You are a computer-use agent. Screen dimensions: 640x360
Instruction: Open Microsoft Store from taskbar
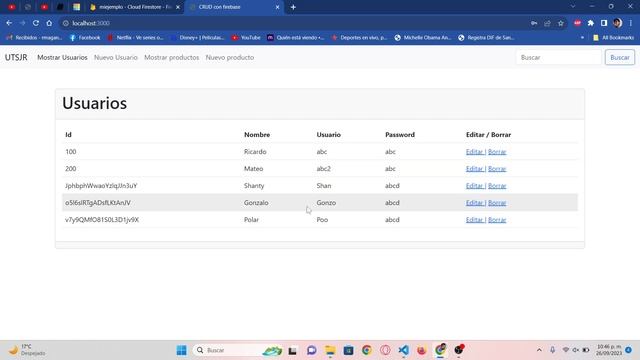pyautogui.click(x=348, y=350)
